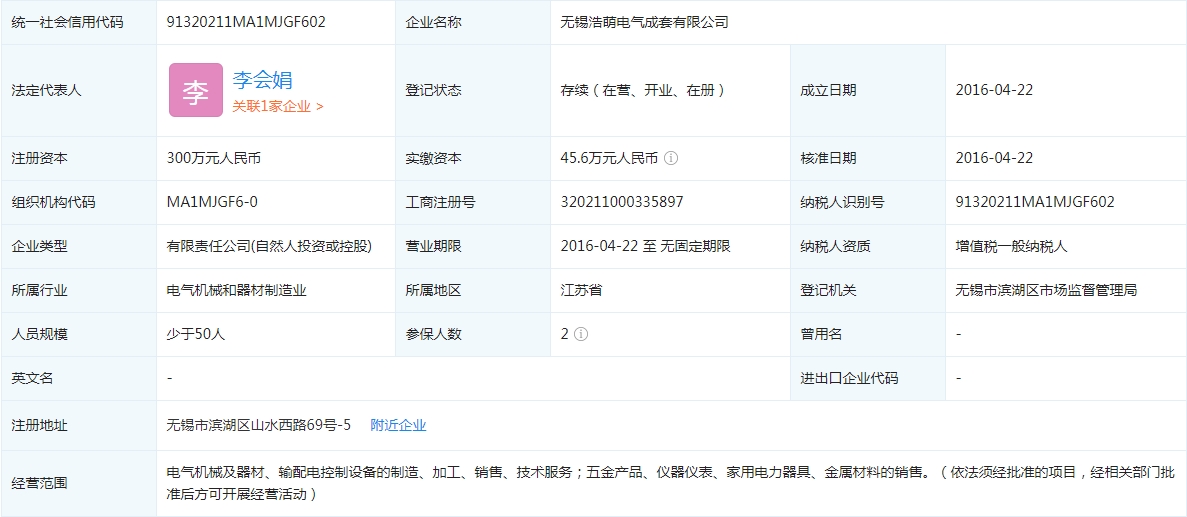Open legal representative 李会娟 profile link

click(262, 80)
